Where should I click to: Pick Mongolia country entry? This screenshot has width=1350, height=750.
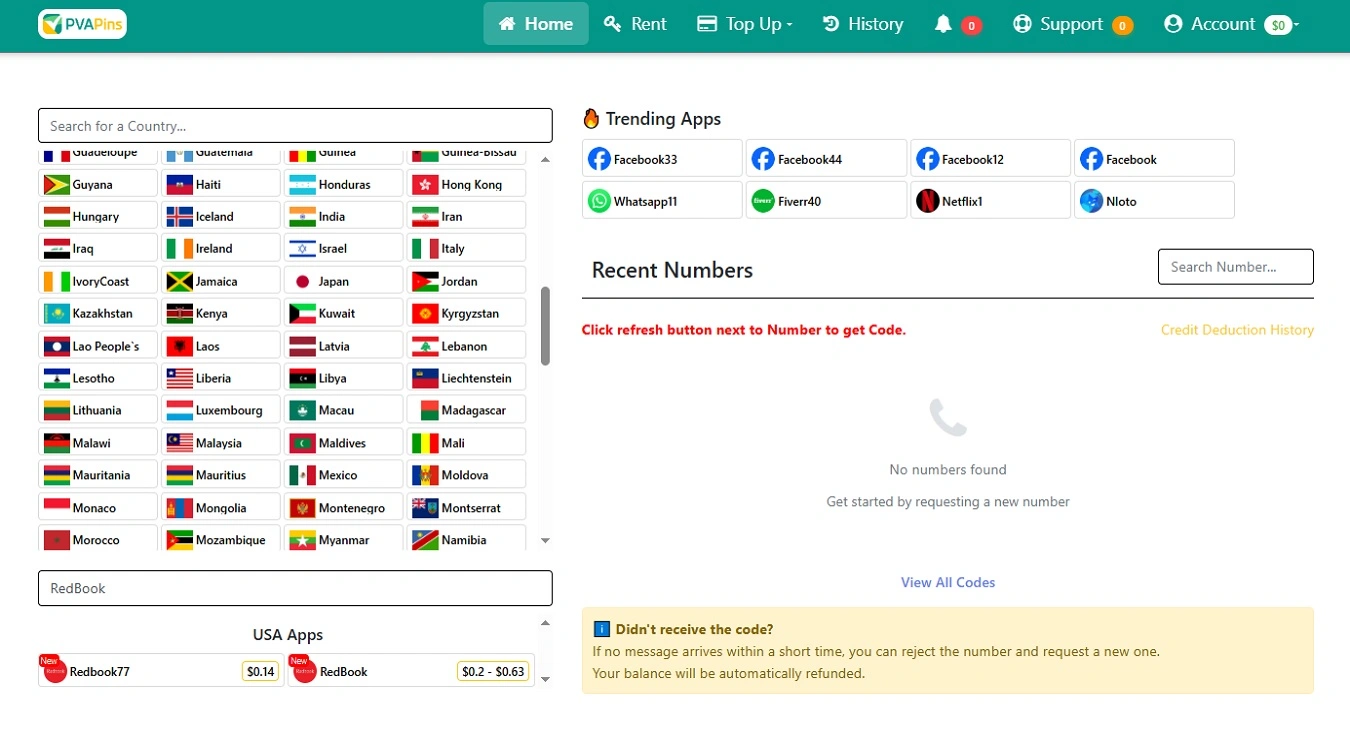point(221,507)
